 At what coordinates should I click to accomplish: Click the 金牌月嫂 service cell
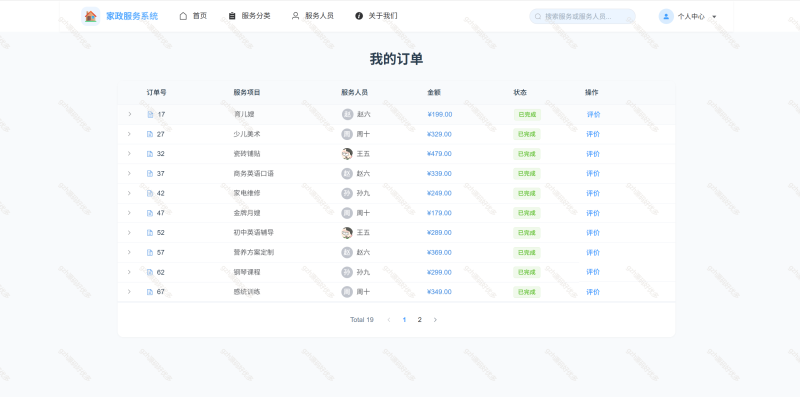(247, 213)
